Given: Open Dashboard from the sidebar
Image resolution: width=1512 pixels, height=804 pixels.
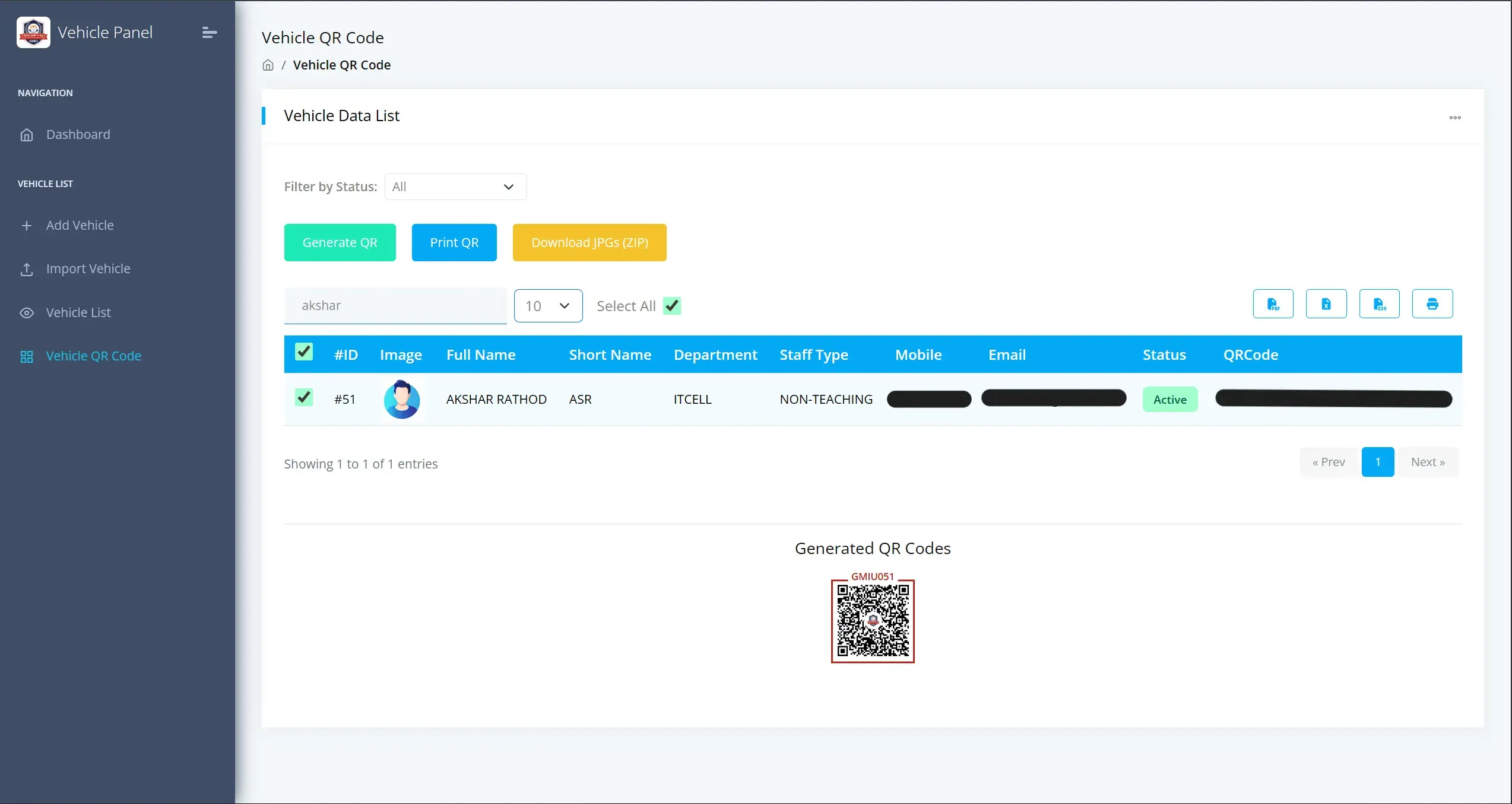Looking at the screenshot, I should (x=78, y=135).
